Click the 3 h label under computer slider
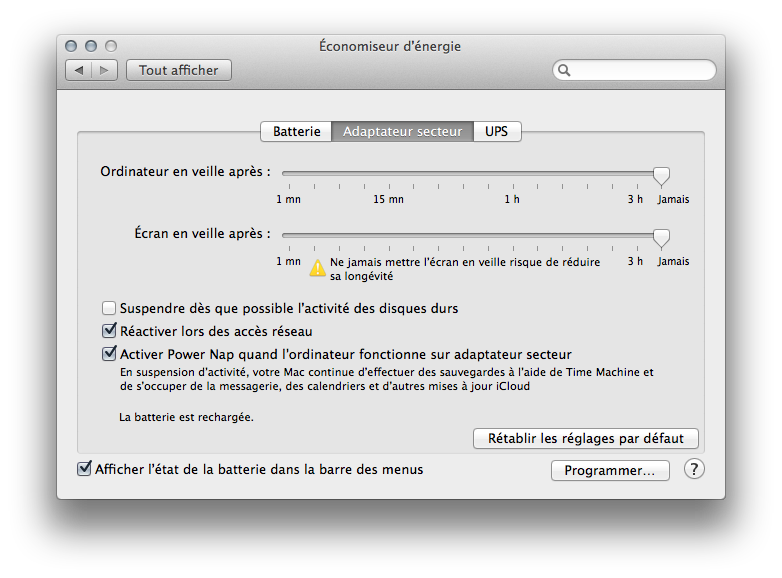This screenshot has height=578, width=782. point(635,199)
